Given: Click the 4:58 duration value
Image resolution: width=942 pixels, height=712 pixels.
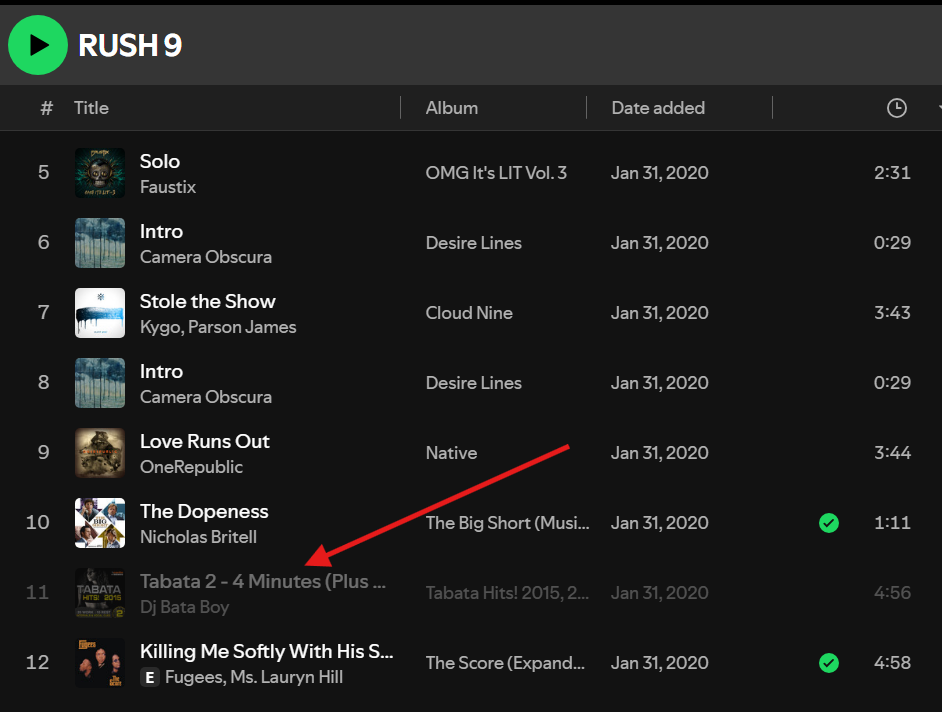Looking at the screenshot, I should 892,663.
